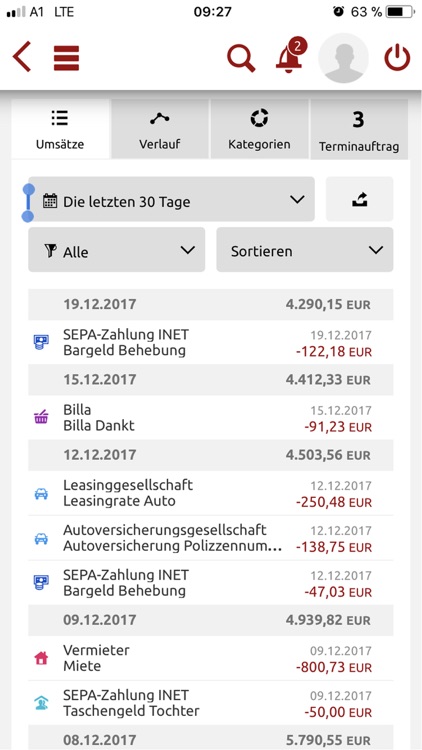Tap the funnel filter icon

pyautogui.click(x=50, y=251)
